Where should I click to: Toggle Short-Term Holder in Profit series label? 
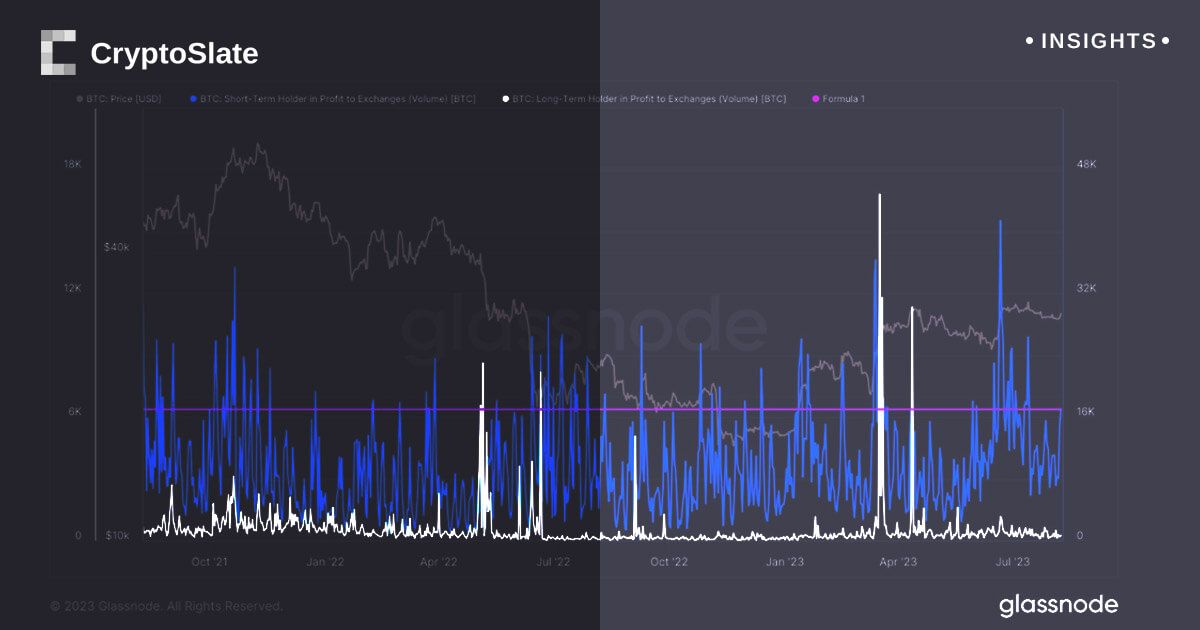(338, 99)
